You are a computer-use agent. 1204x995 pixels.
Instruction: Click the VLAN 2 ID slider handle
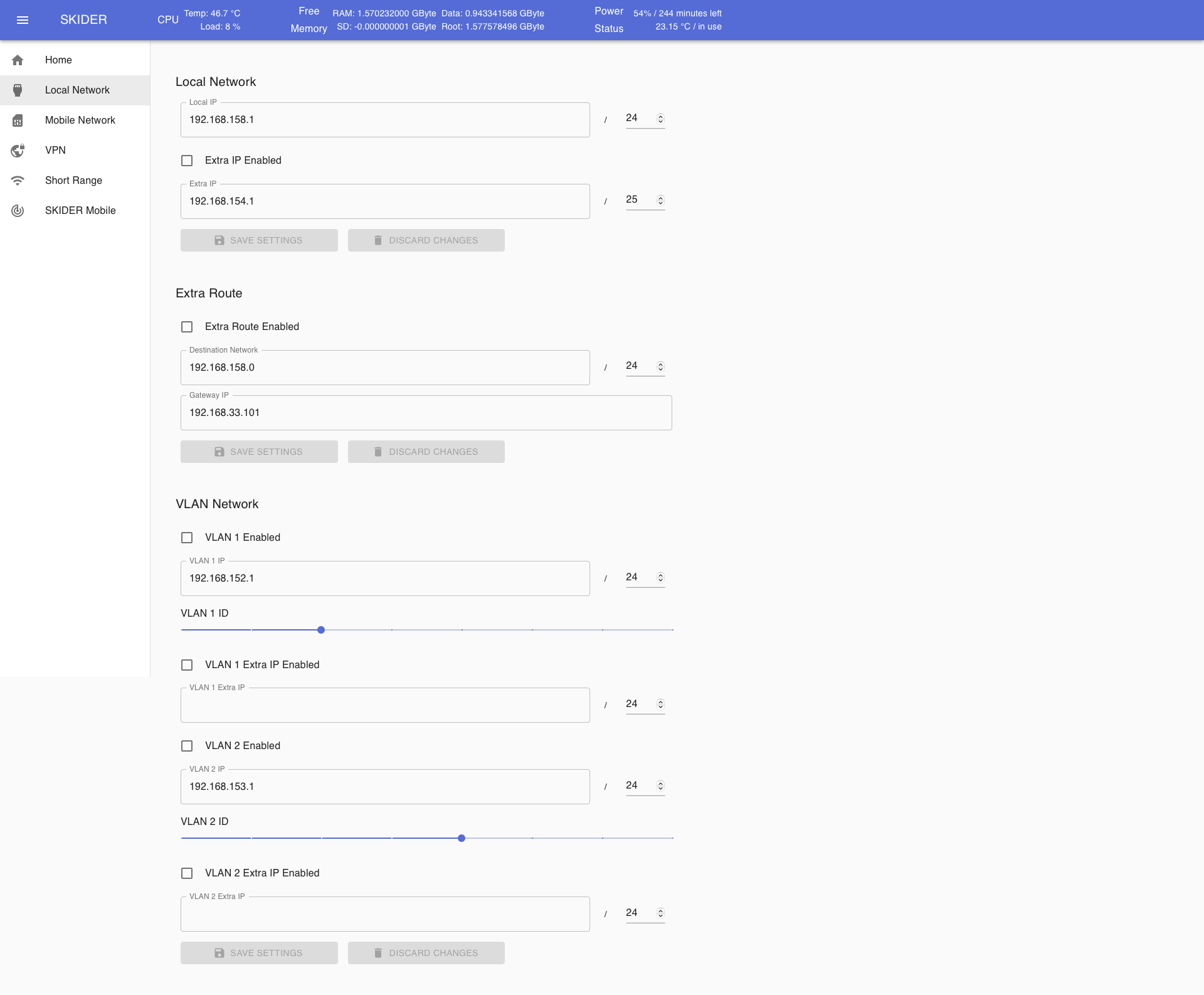pos(462,838)
